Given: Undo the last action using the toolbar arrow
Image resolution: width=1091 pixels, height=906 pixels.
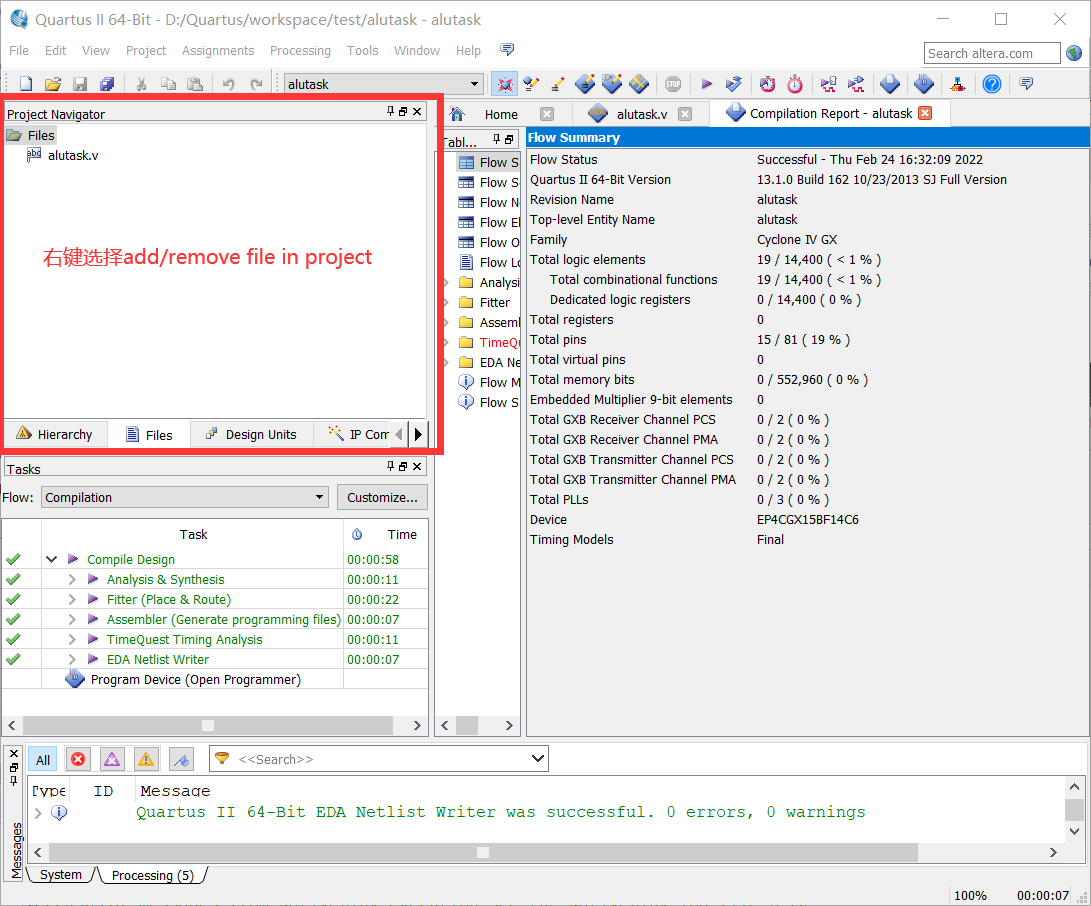Looking at the screenshot, I should [x=228, y=84].
